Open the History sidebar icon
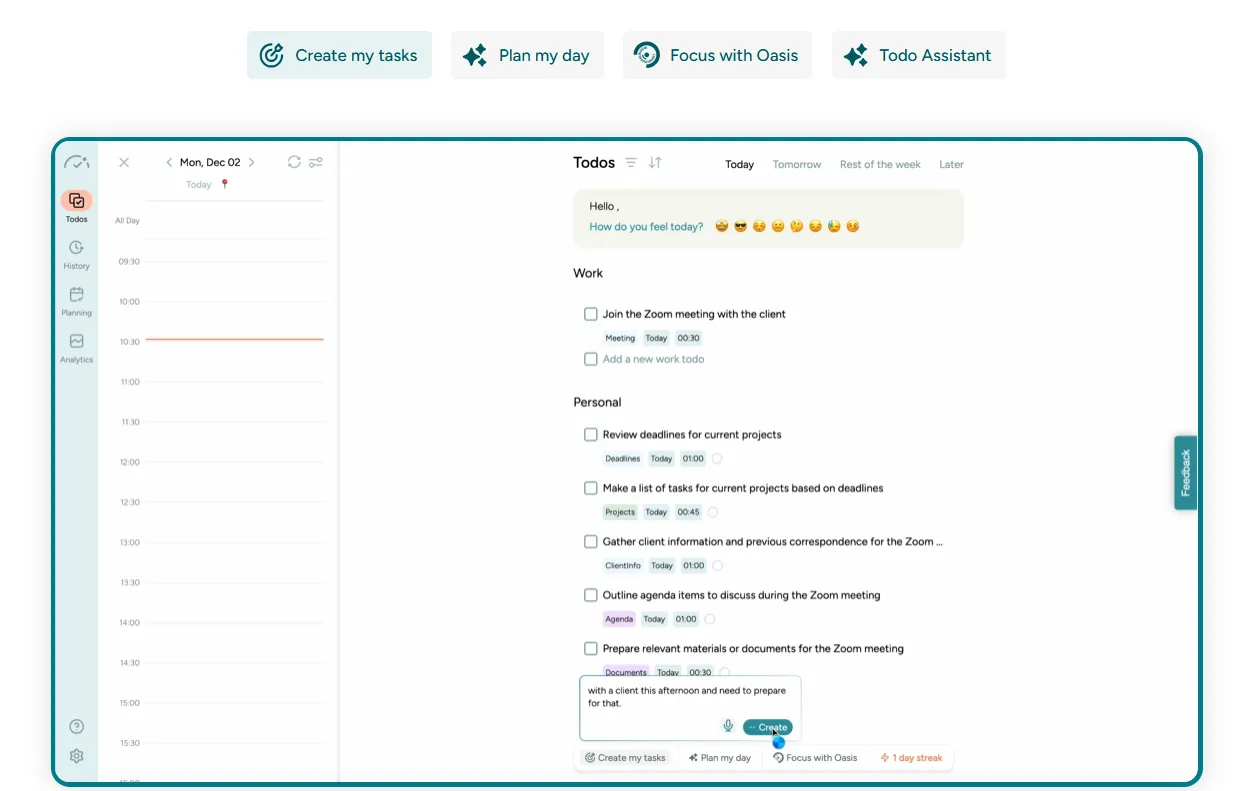Viewport: 1251px width, 791px height. pos(76,248)
